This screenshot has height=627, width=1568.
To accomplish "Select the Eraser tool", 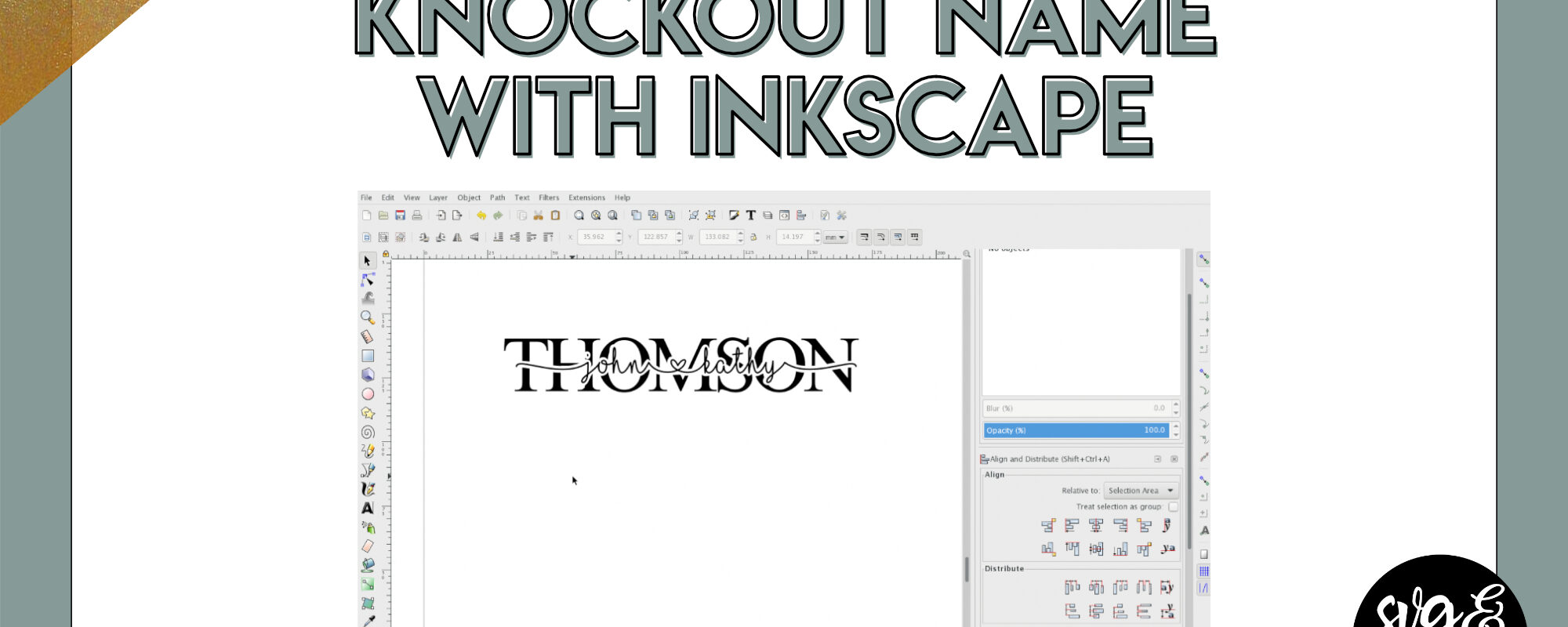I will point(368,546).
